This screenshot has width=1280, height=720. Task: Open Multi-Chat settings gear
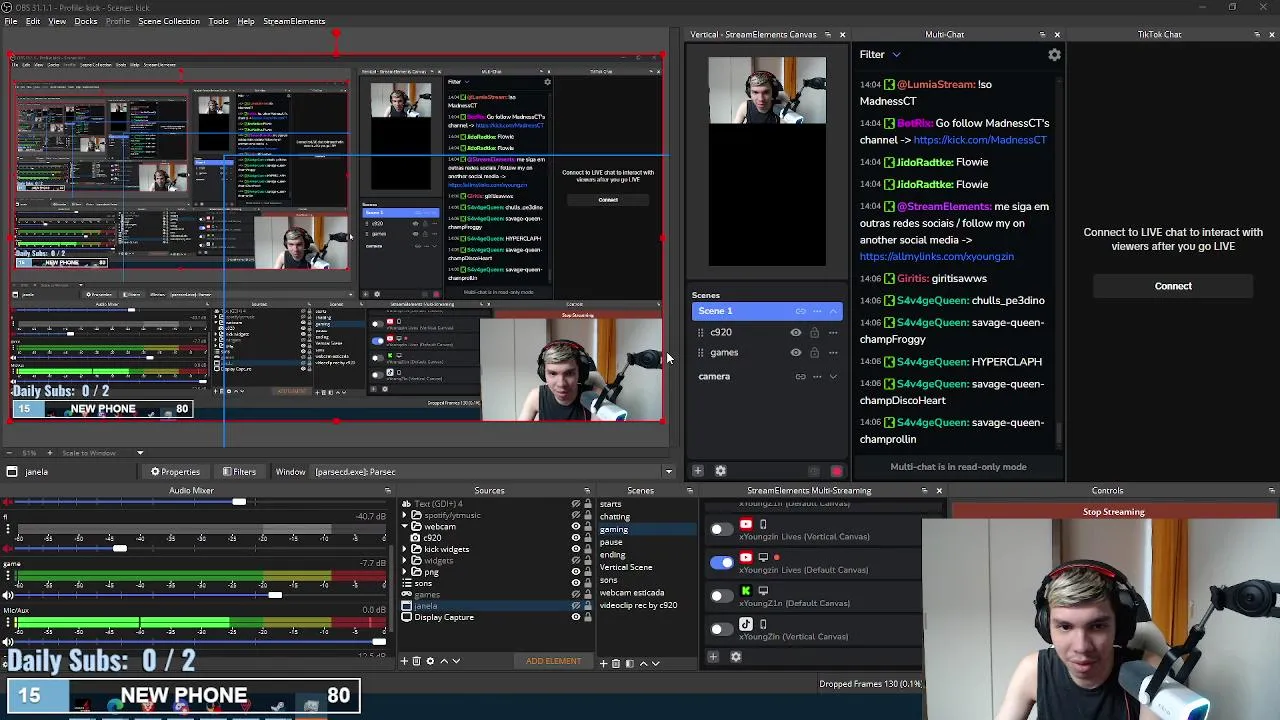pos(1054,55)
